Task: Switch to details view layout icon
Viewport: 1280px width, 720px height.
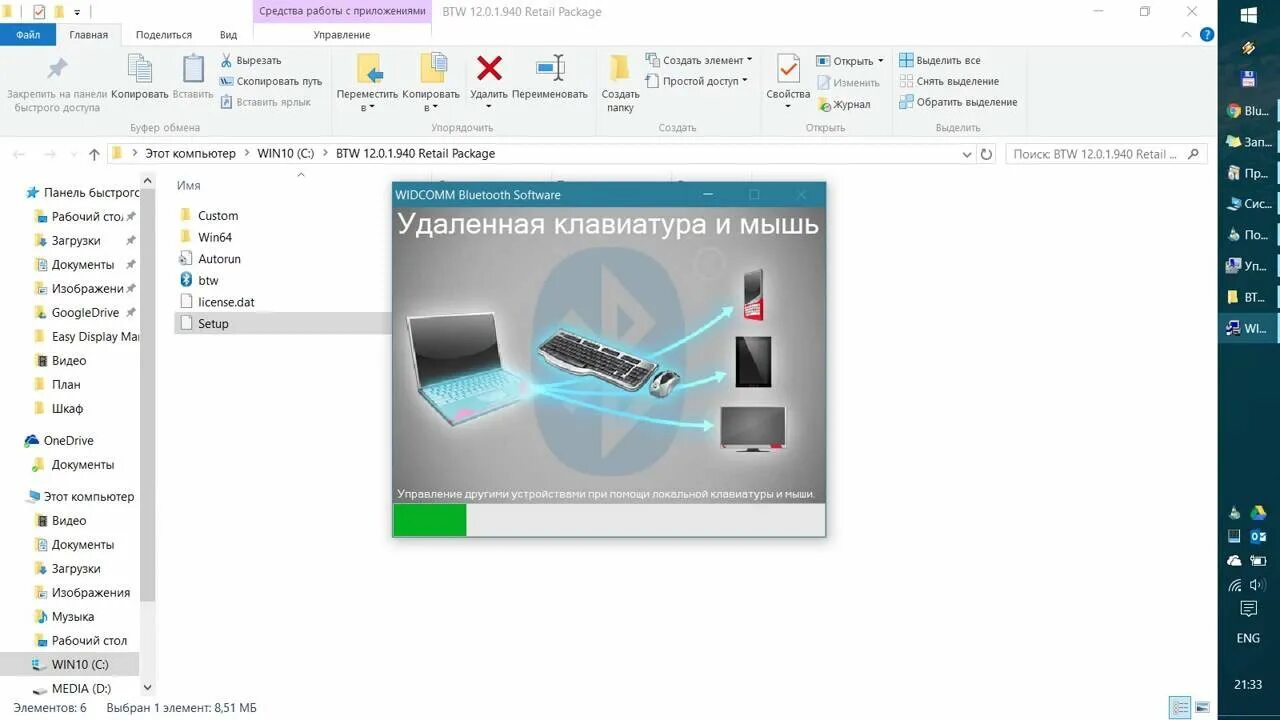Action: tap(1181, 708)
